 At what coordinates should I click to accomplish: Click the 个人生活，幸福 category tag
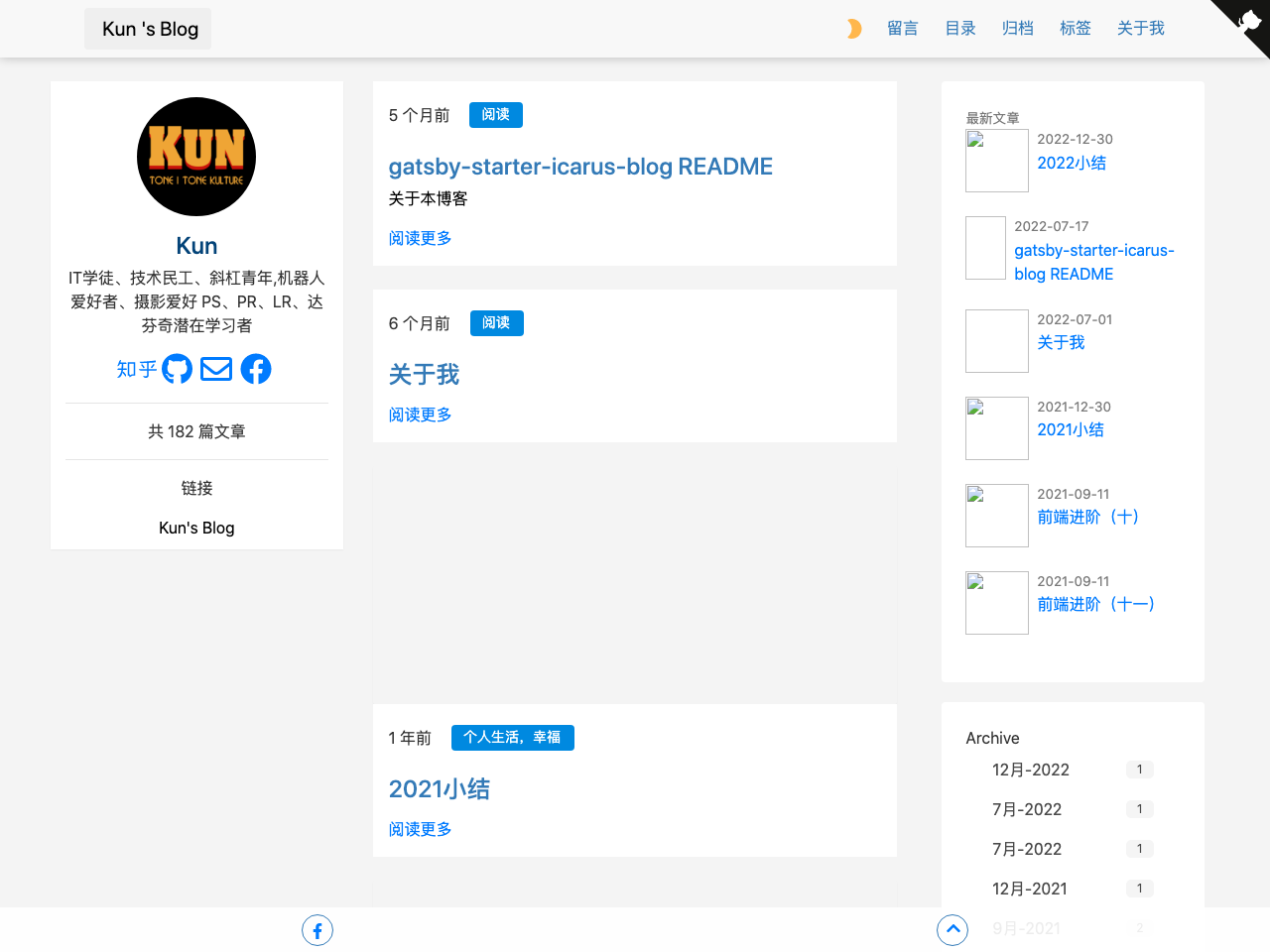tap(513, 738)
